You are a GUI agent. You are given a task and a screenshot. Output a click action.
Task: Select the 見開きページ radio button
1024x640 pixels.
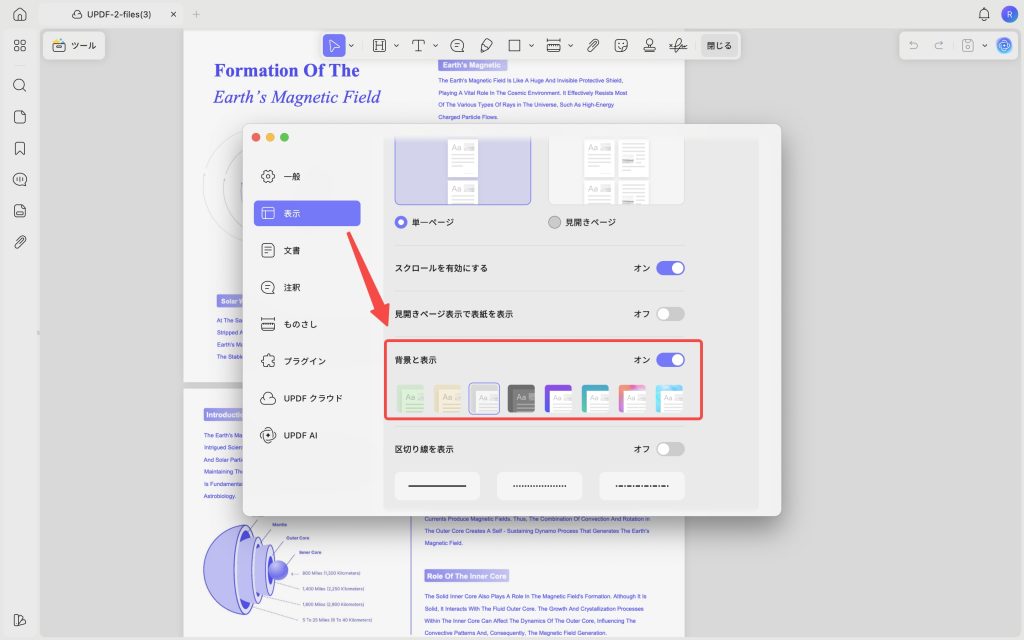coord(554,222)
